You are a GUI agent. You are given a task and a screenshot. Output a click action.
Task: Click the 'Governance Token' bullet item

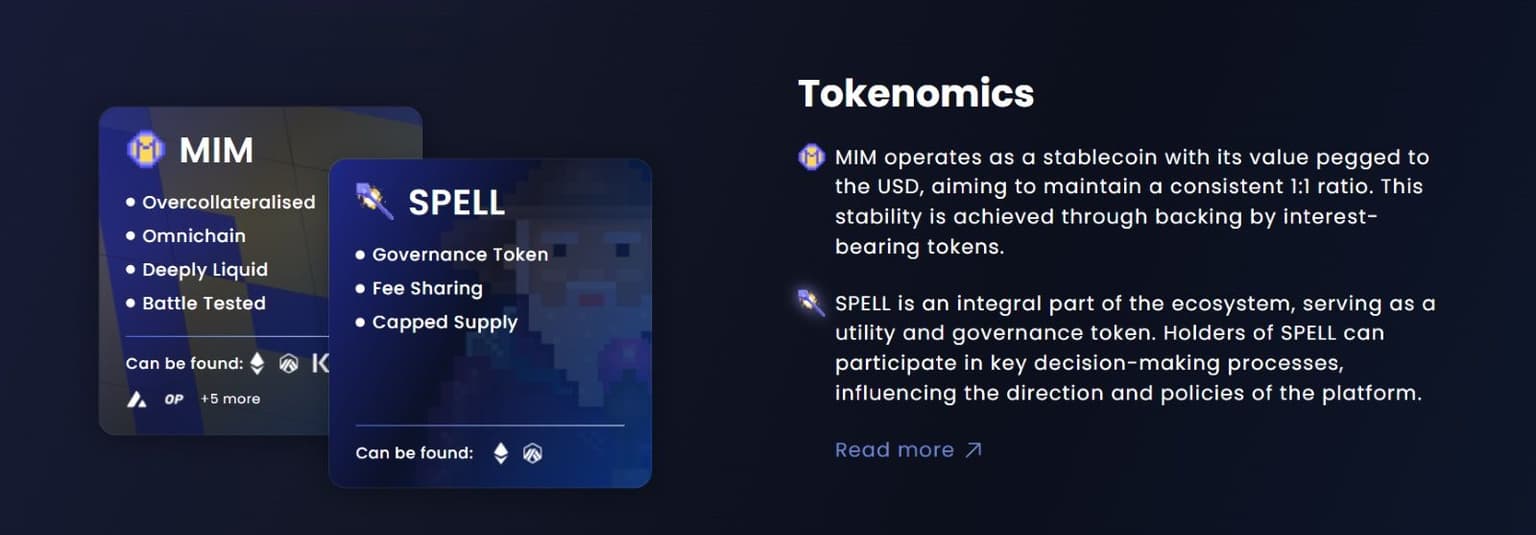(x=460, y=255)
